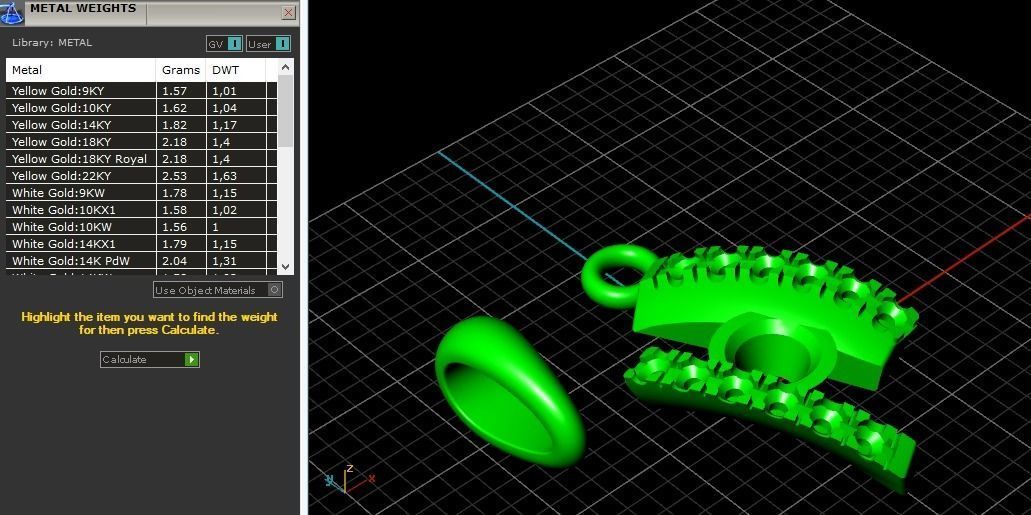Click the metal list scrollbar thumb
Image resolution: width=1031 pixels, height=515 pixels.
coord(285,110)
